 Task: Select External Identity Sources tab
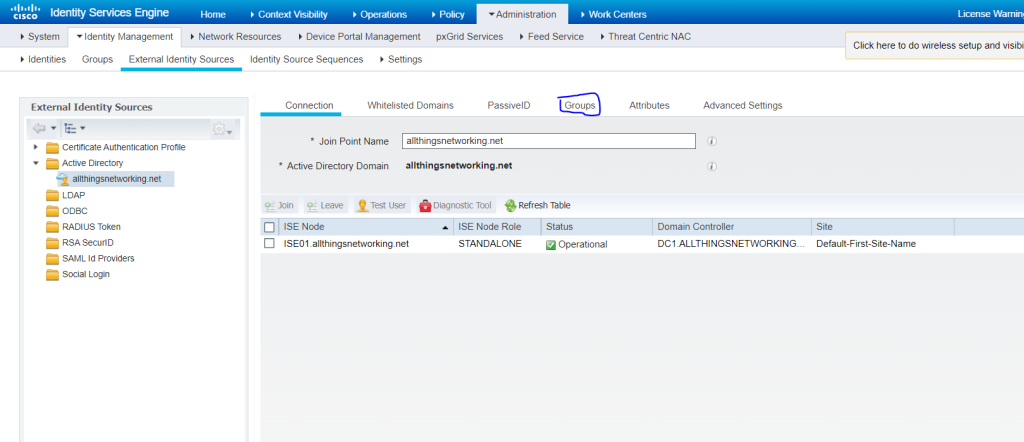(182, 59)
